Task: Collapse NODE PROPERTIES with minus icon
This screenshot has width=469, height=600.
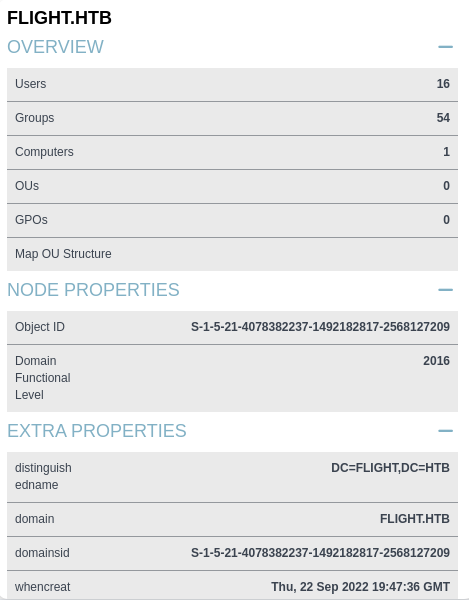Action: tap(445, 290)
